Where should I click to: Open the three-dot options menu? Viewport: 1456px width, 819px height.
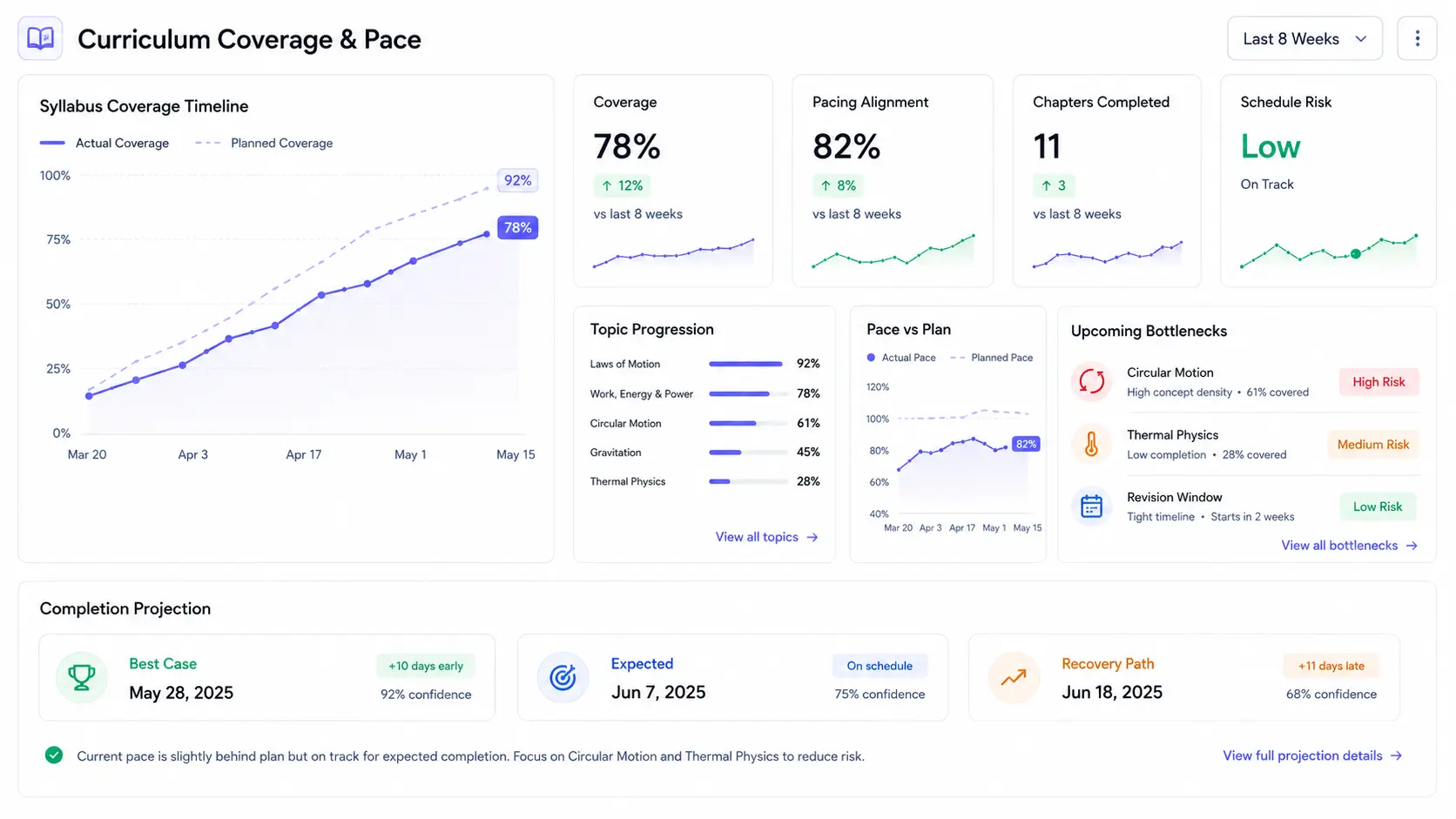point(1417,38)
